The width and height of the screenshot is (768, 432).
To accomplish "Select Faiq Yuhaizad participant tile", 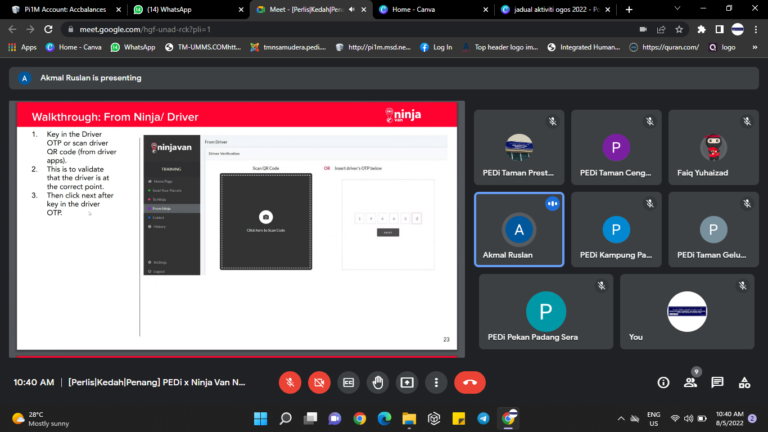I will (x=713, y=147).
